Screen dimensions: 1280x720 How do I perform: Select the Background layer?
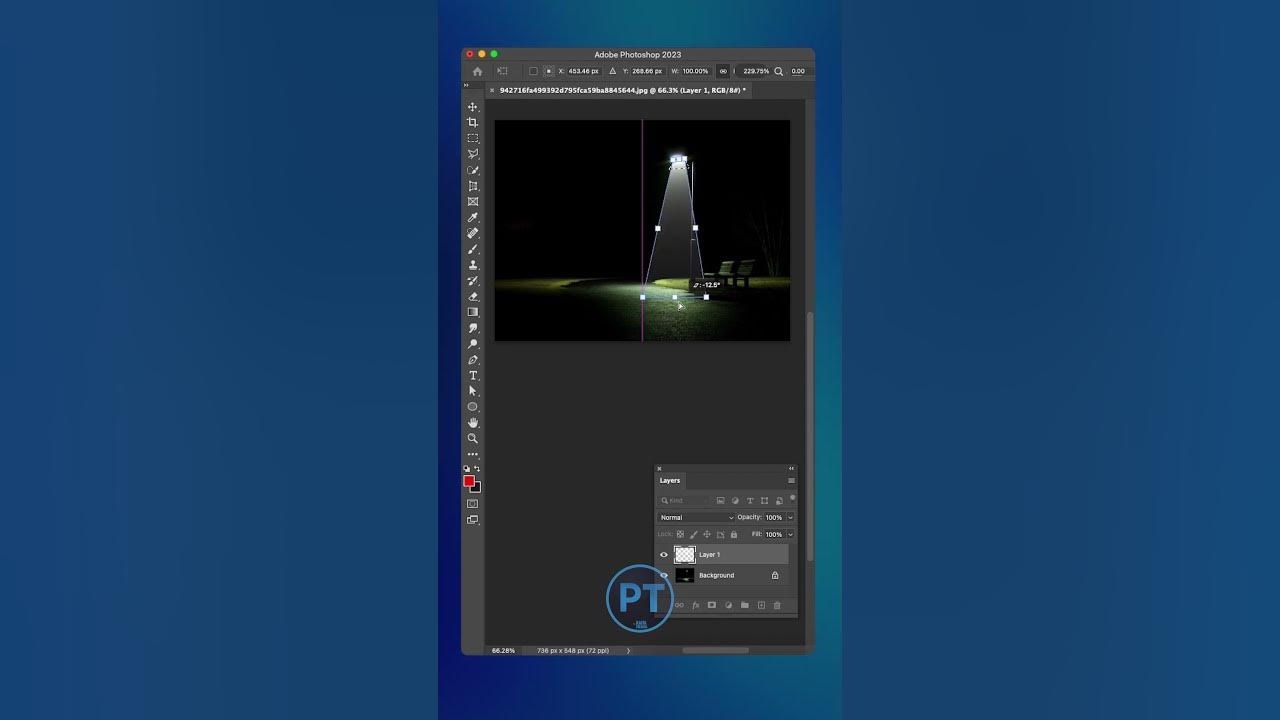click(723, 575)
